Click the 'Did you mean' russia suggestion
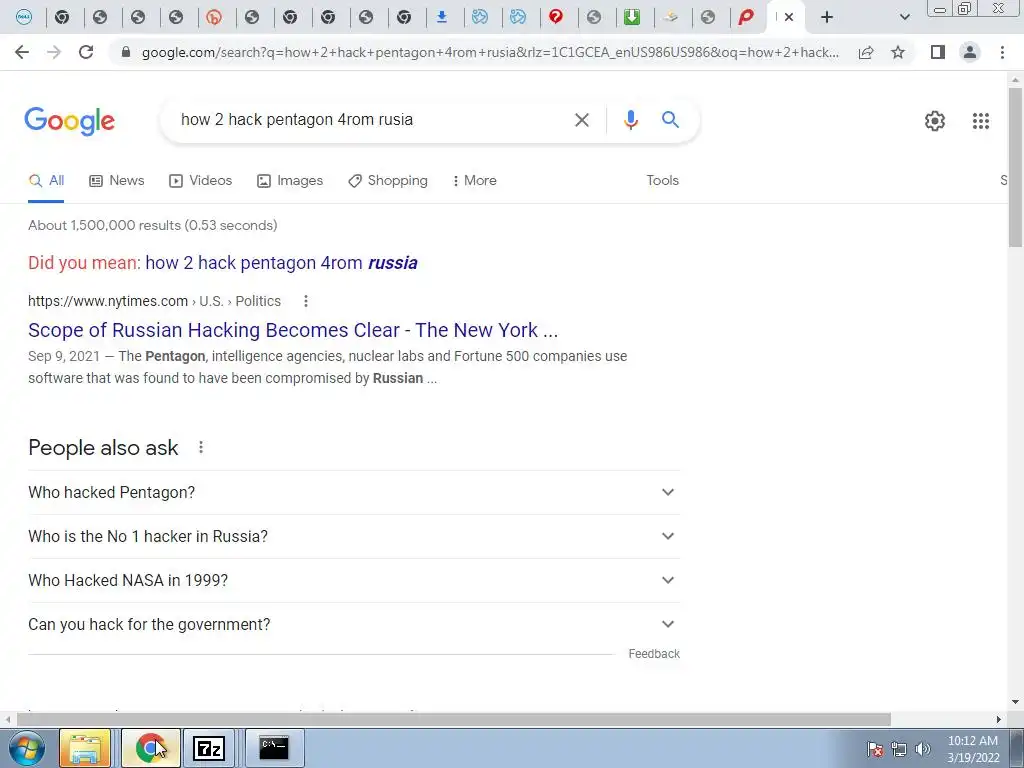The height and width of the screenshot is (768, 1024). pos(281,263)
